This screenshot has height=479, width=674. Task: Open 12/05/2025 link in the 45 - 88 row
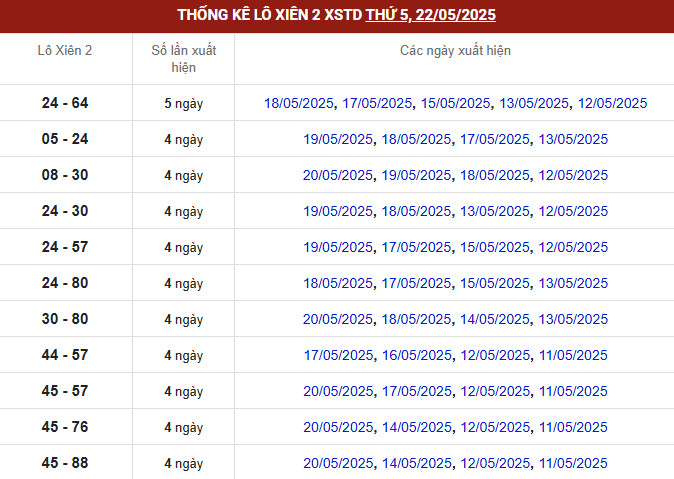point(495,464)
